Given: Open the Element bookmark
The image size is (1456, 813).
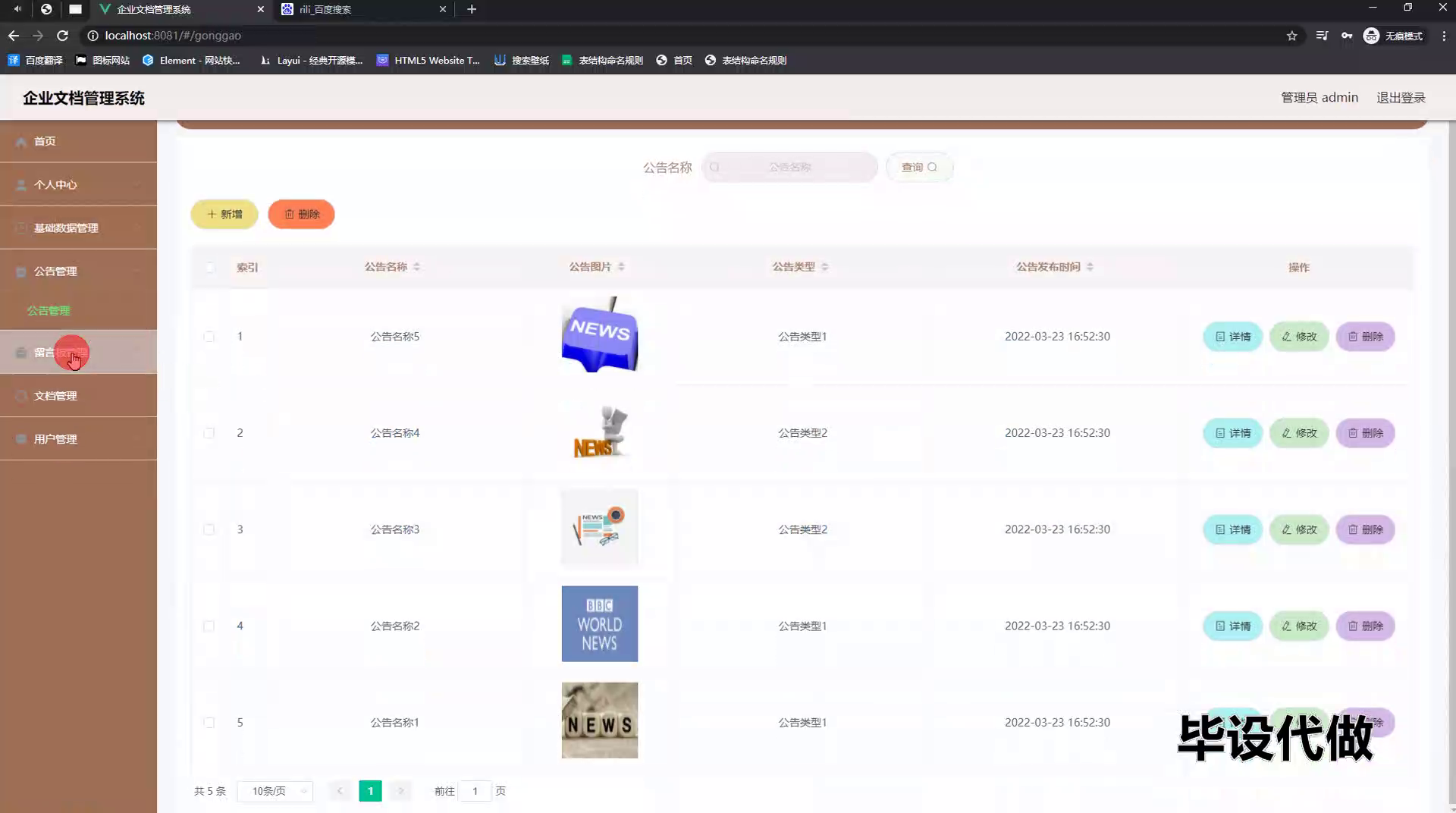Looking at the screenshot, I should coord(191,61).
